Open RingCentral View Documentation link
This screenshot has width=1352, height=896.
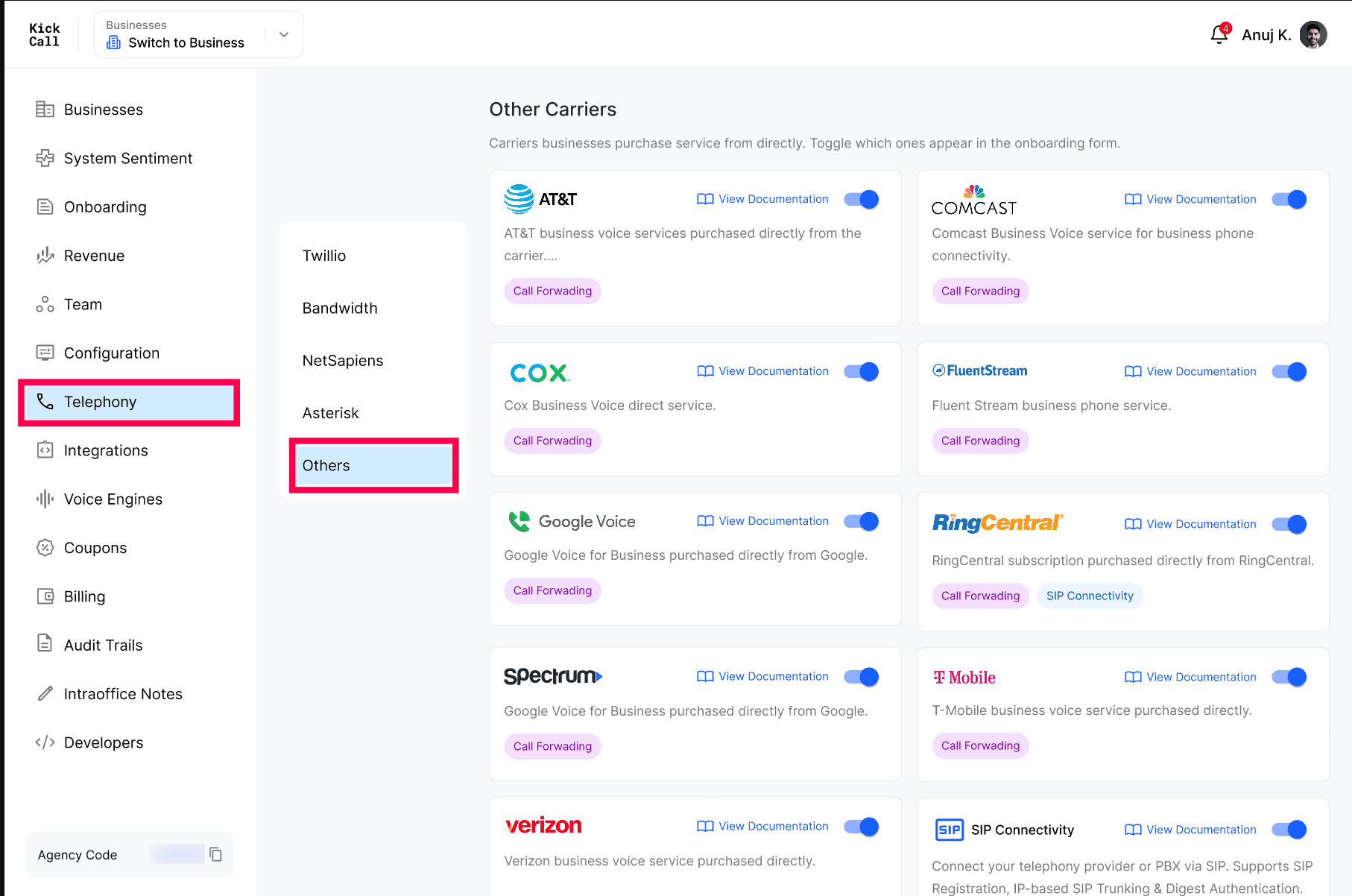coord(1190,524)
